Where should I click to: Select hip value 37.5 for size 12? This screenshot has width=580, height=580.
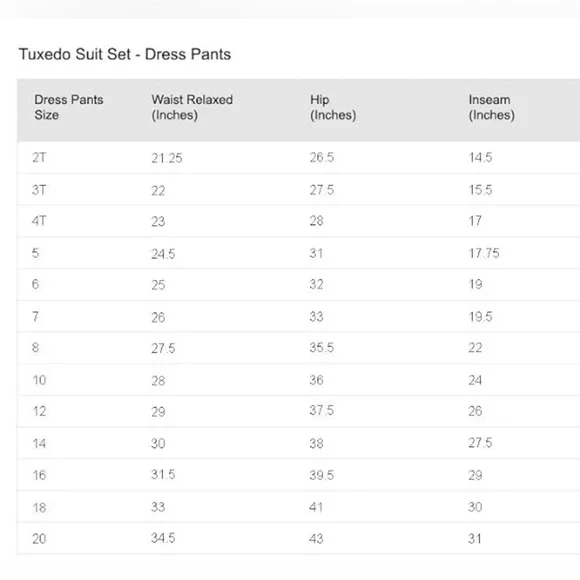coord(322,411)
